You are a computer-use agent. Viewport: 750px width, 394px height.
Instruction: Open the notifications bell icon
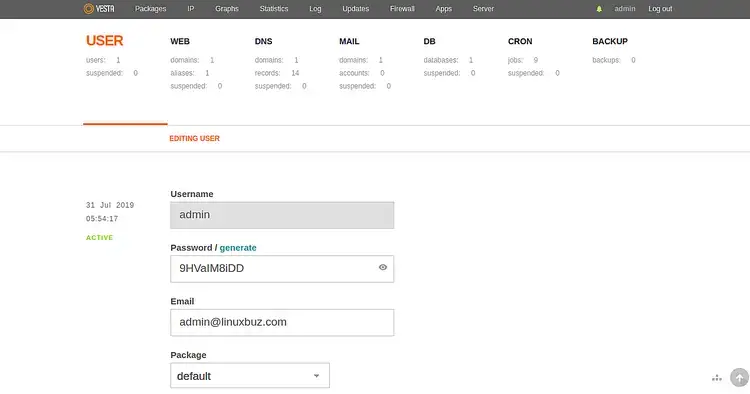(x=599, y=9)
